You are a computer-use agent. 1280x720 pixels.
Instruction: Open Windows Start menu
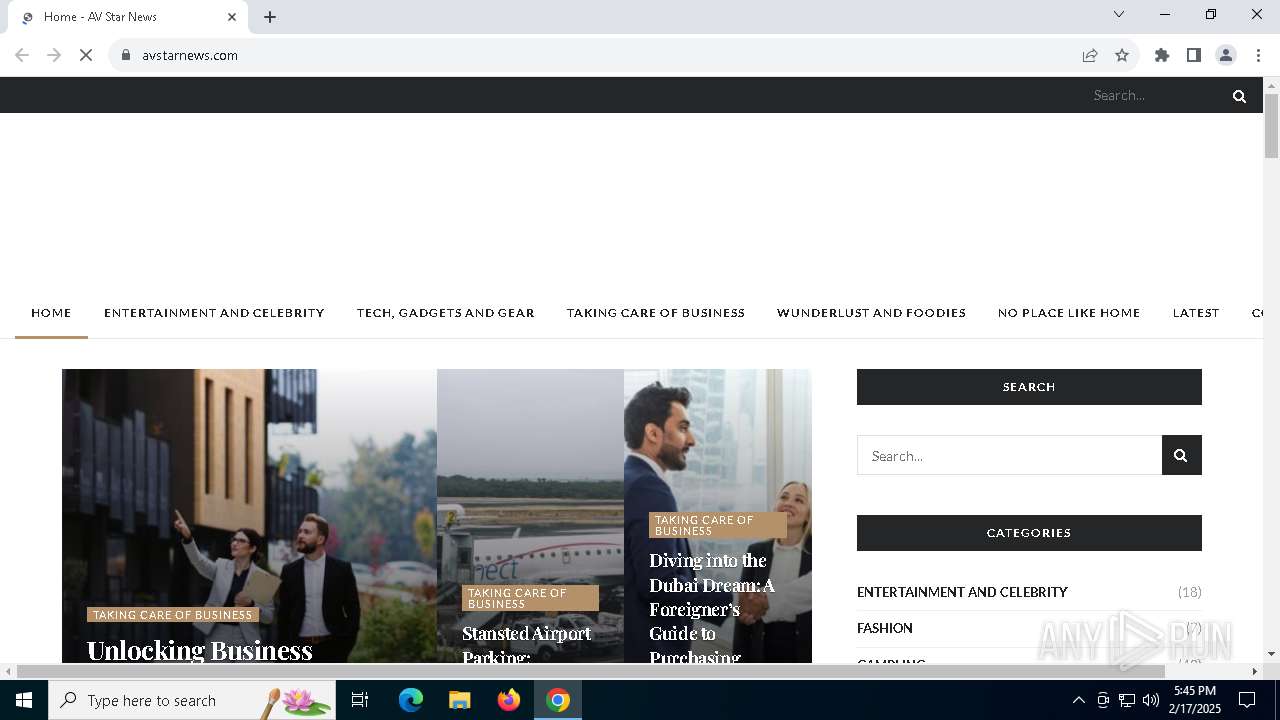click(24, 700)
